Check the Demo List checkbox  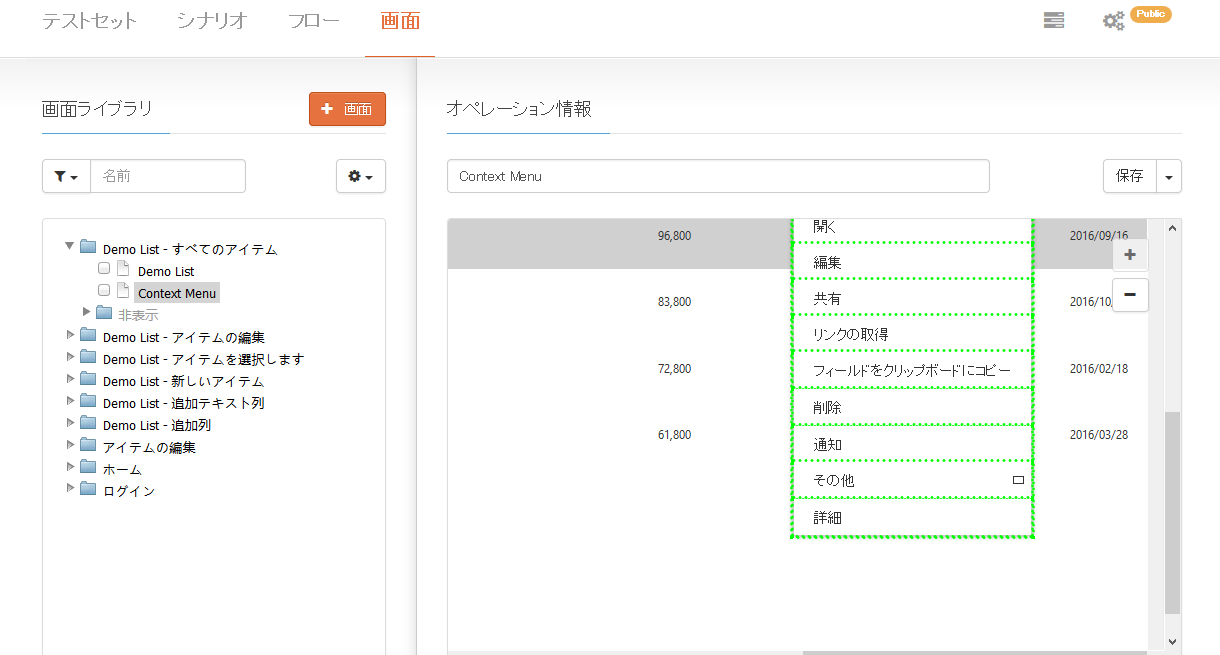(104, 269)
